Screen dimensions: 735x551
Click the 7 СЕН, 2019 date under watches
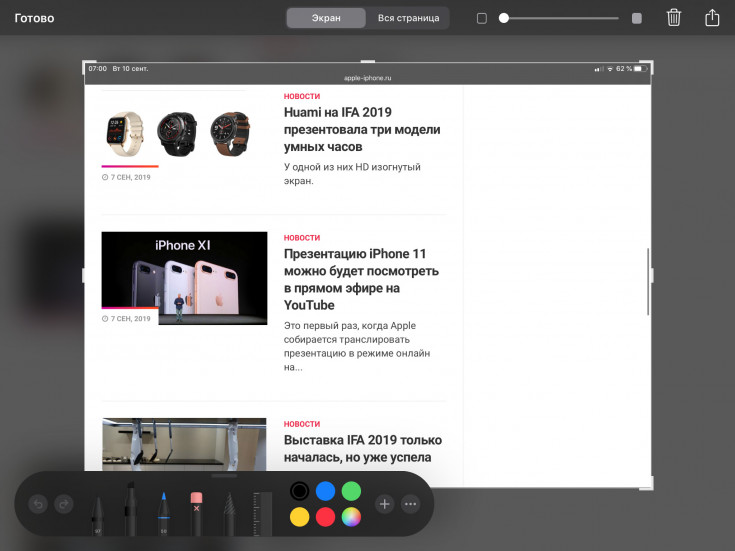126,177
